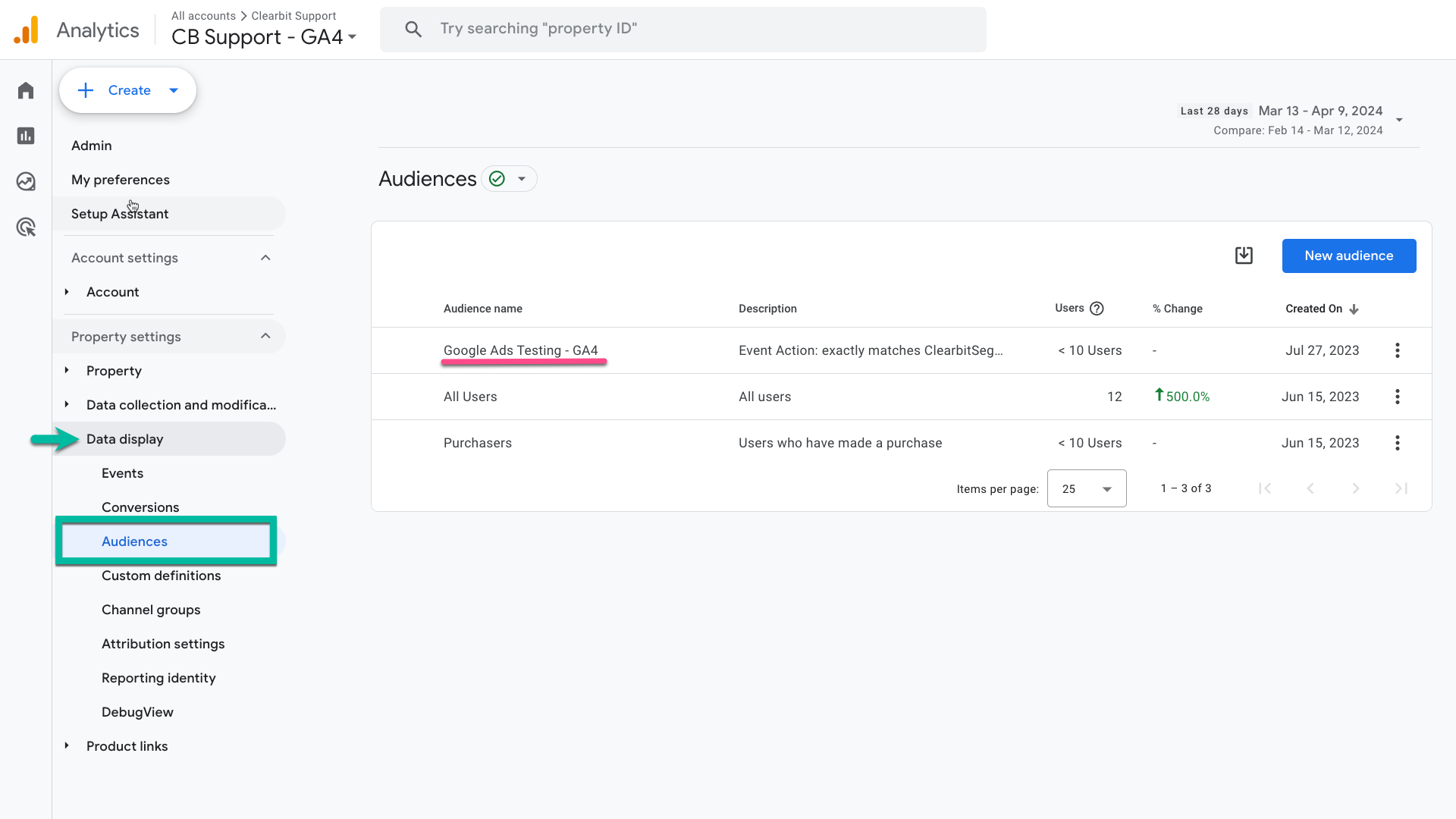Image resolution: width=1456 pixels, height=819 pixels.
Task: Click the Audience name column header
Action: pyautogui.click(x=483, y=309)
